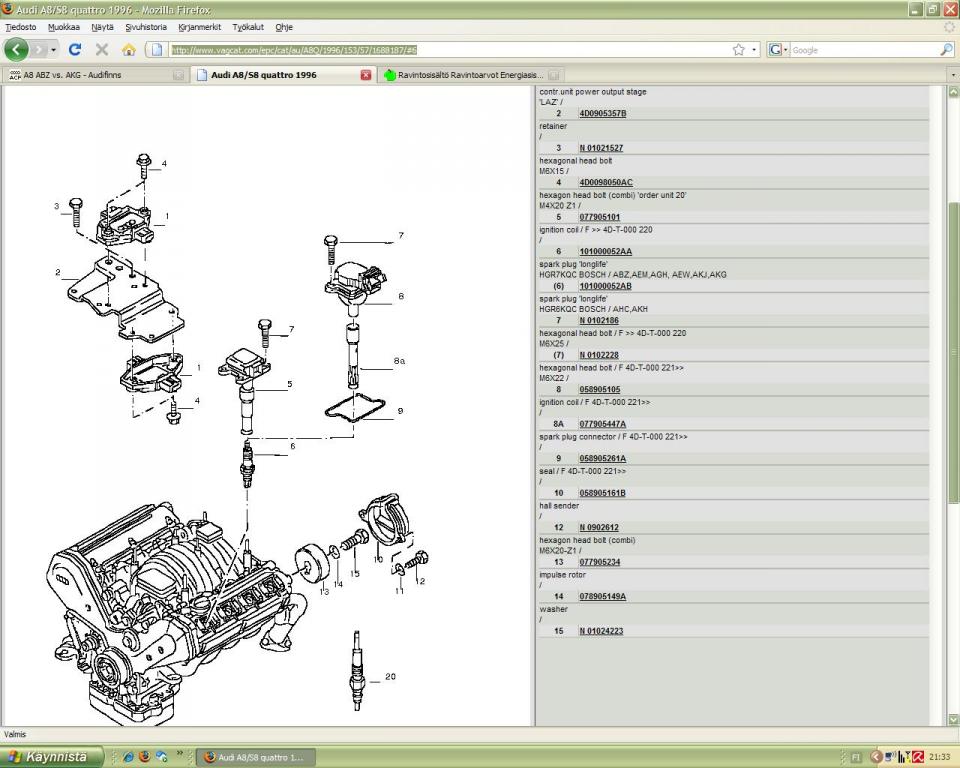Screen dimensions: 960x768
Task: Open the back/forward history dropdown arrow
Action: point(51,49)
